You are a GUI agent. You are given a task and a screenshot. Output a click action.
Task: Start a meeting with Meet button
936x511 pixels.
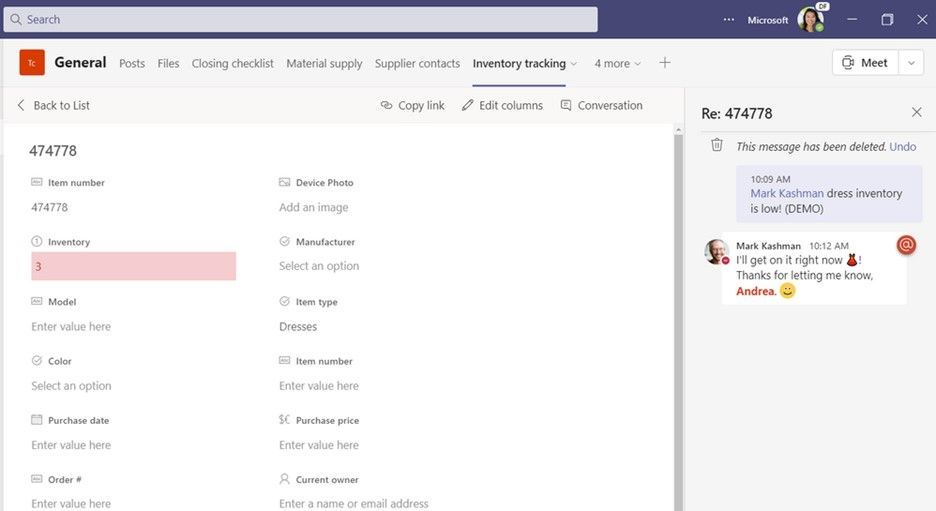coord(865,63)
